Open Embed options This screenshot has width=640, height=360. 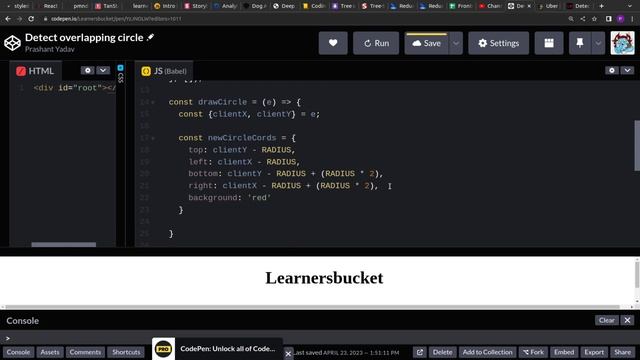[x=564, y=352]
